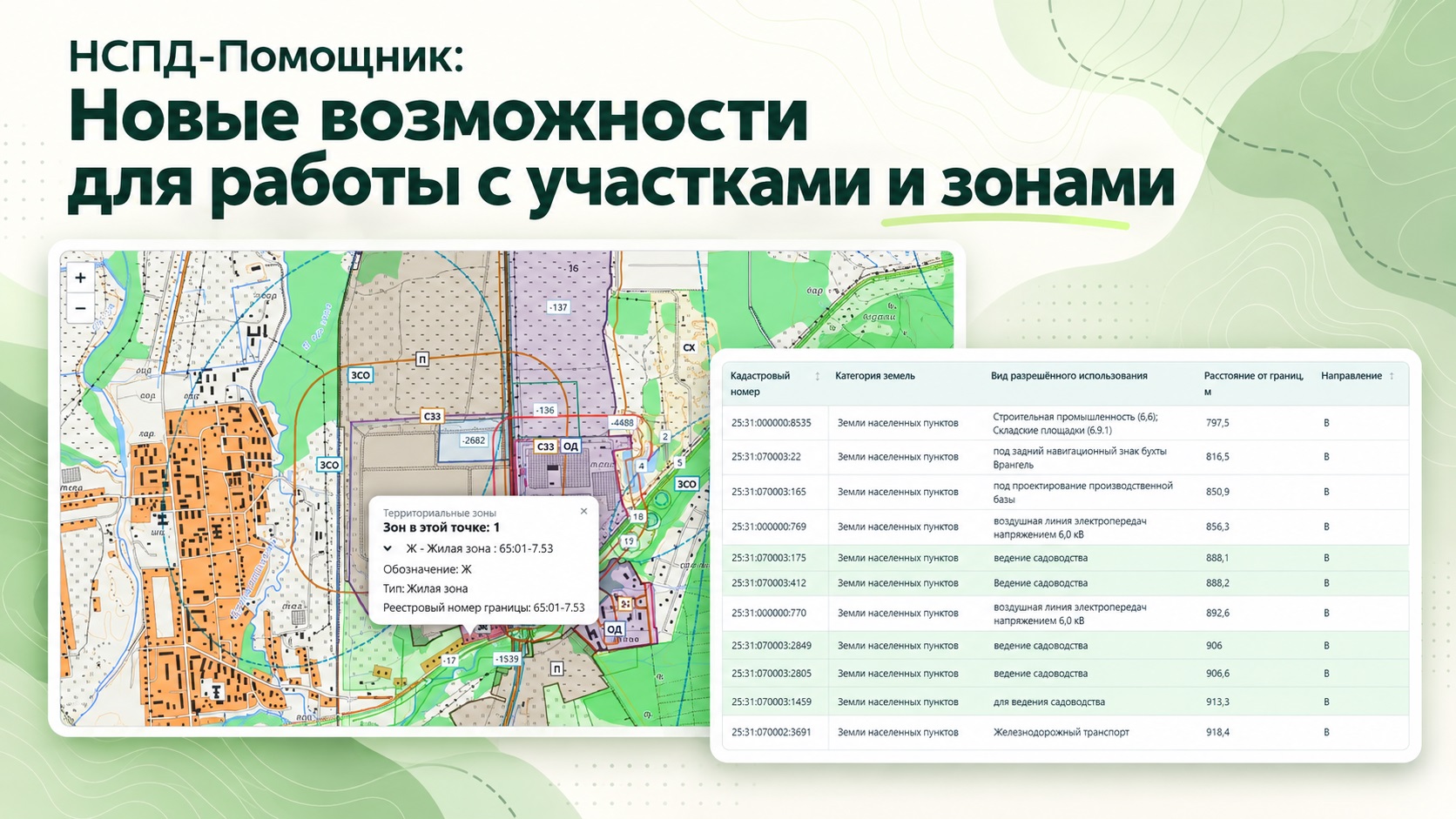This screenshot has width=1456, height=819.
Task: Click Реестровый номер границы: 65:01-7.53 text
Action: [x=483, y=608]
